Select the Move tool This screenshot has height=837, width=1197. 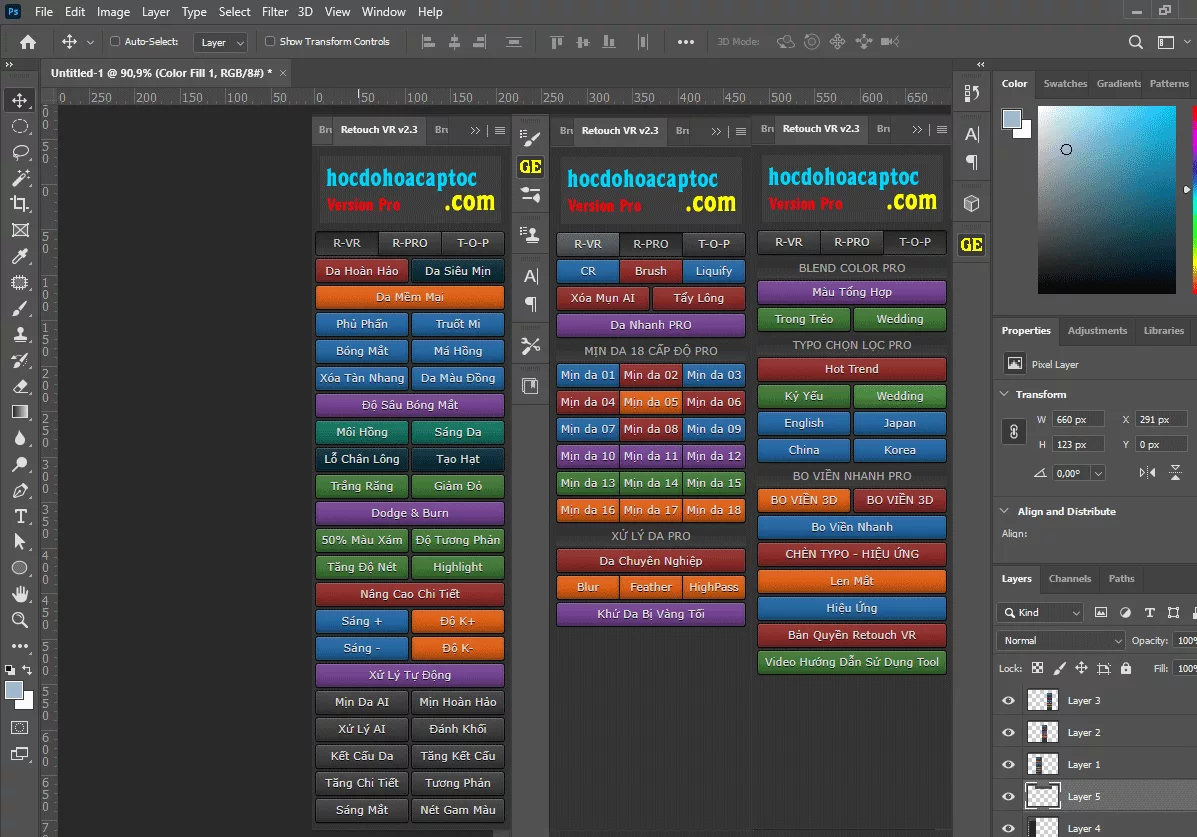pyautogui.click(x=20, y=100)
